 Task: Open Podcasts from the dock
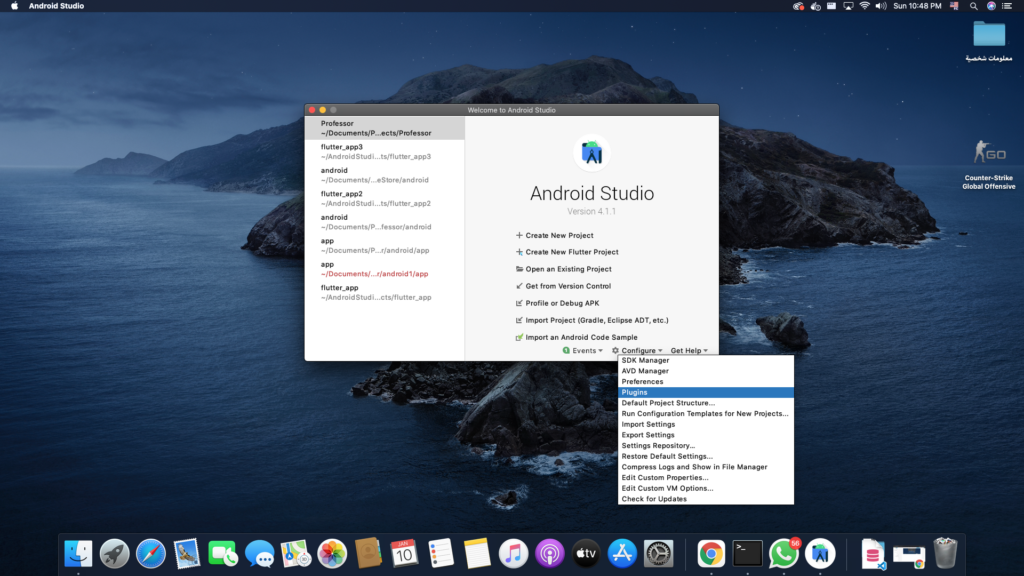click(549, 554)
